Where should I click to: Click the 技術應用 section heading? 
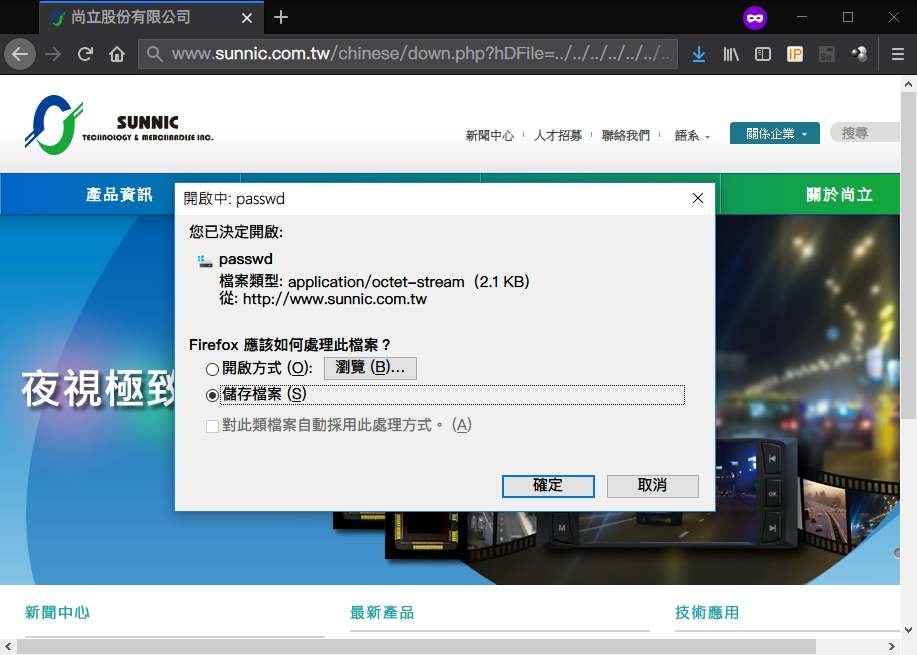[x=707, y=613]
